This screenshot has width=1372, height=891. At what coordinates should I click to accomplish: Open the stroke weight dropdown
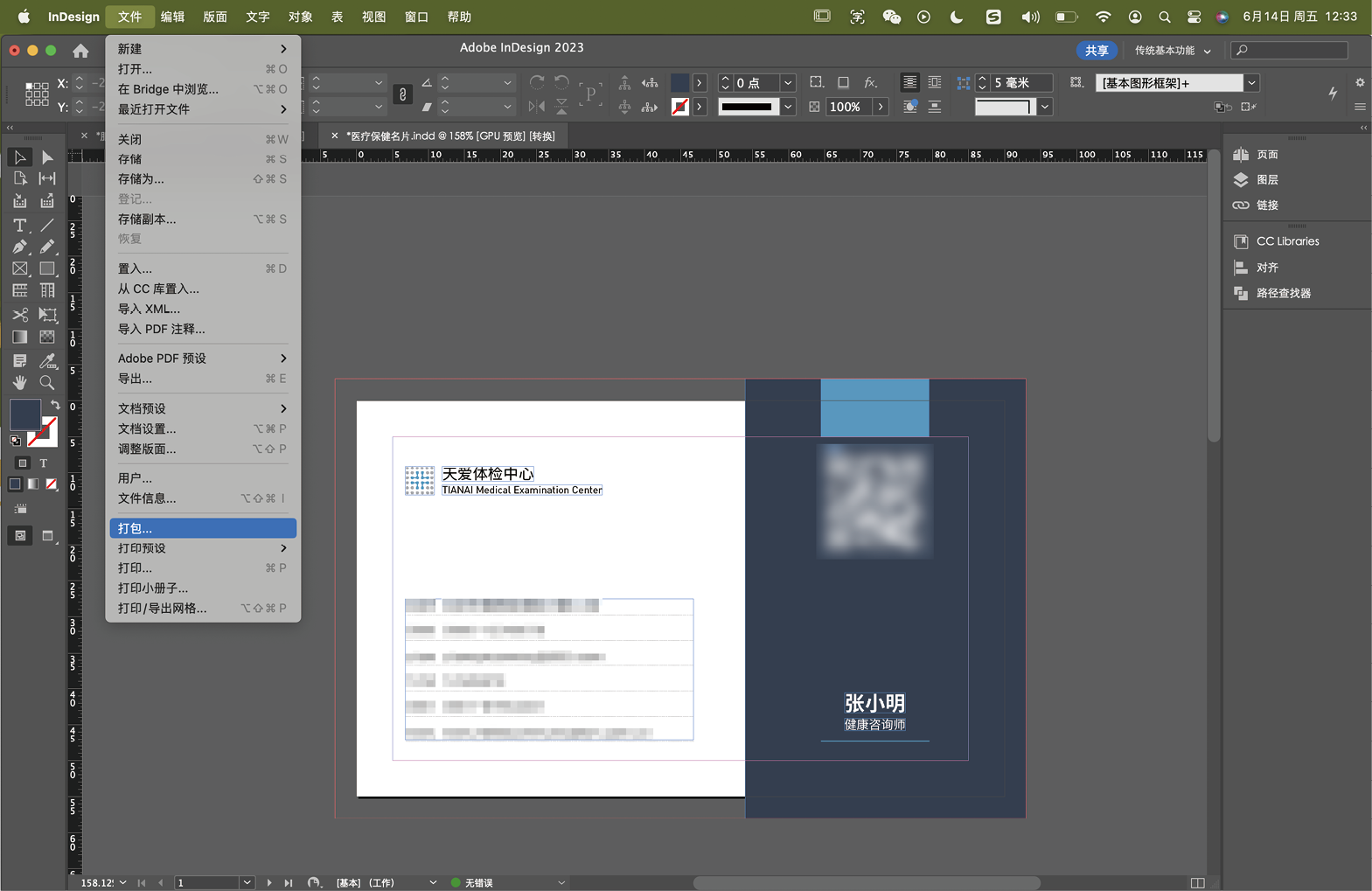[788, 83]
